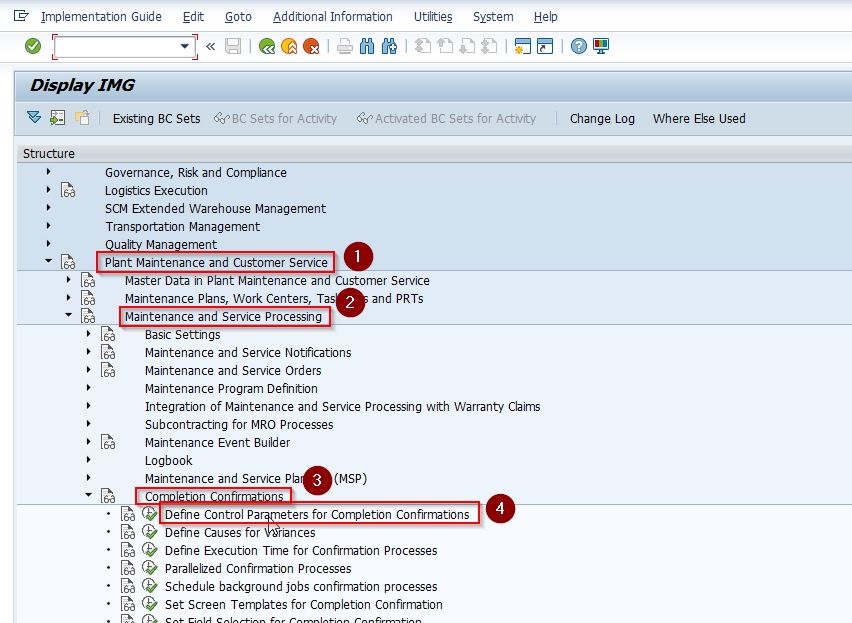The width and height of the screenshot is (852, 623).
Task: Expand Maintenance and Service Notifications node
Action: pyautogui.click(x=89, y=351)
